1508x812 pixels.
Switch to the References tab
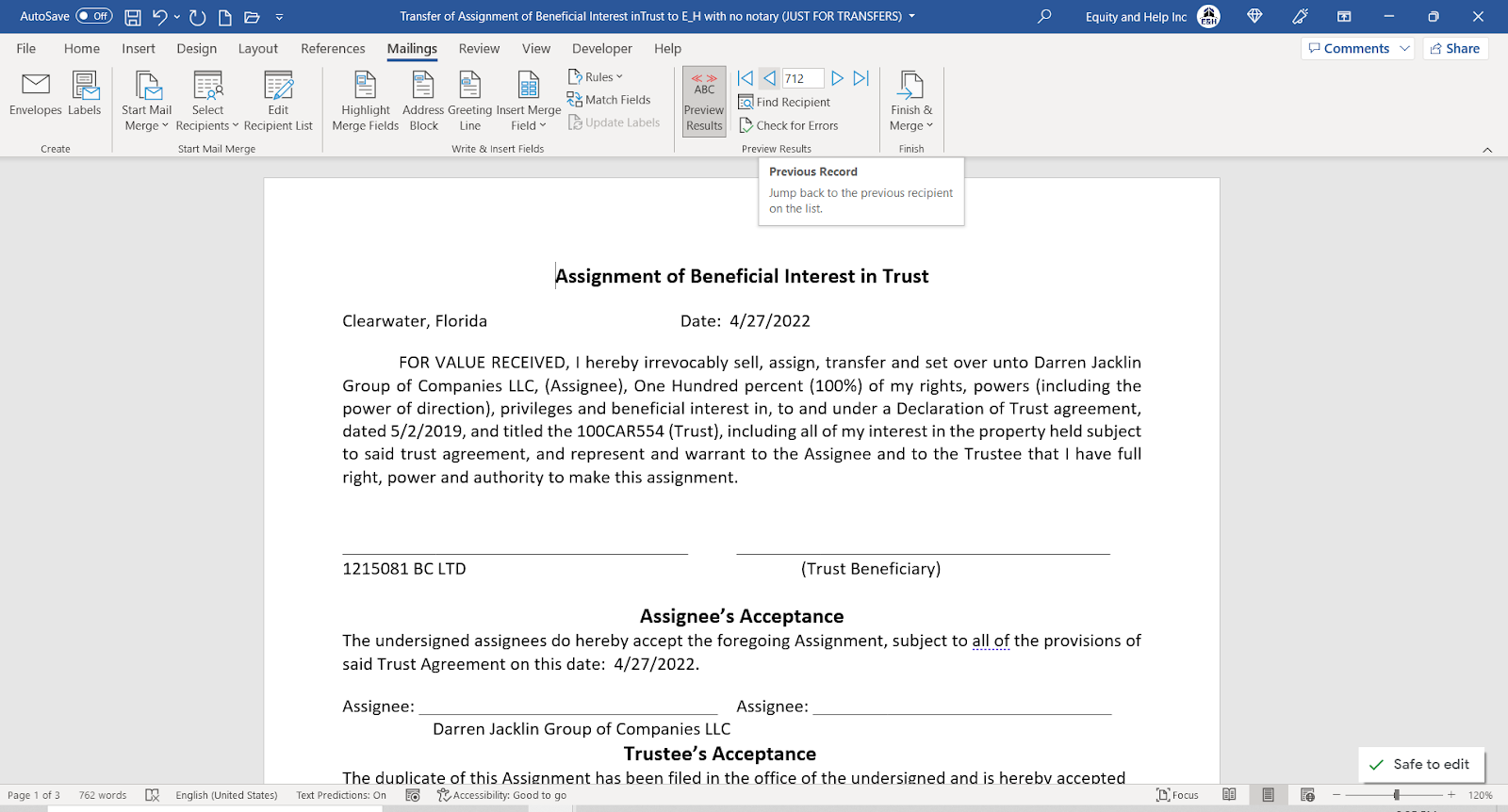tap(333, 48)
